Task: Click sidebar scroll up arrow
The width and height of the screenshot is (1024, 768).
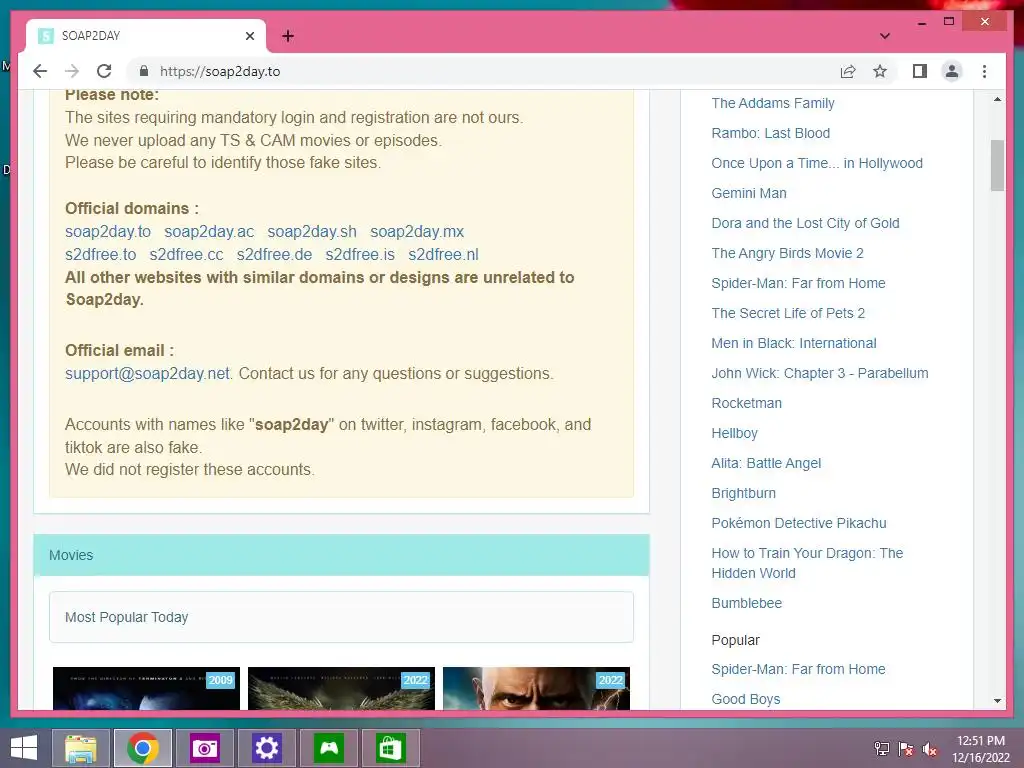Action: tap(997, 99)
